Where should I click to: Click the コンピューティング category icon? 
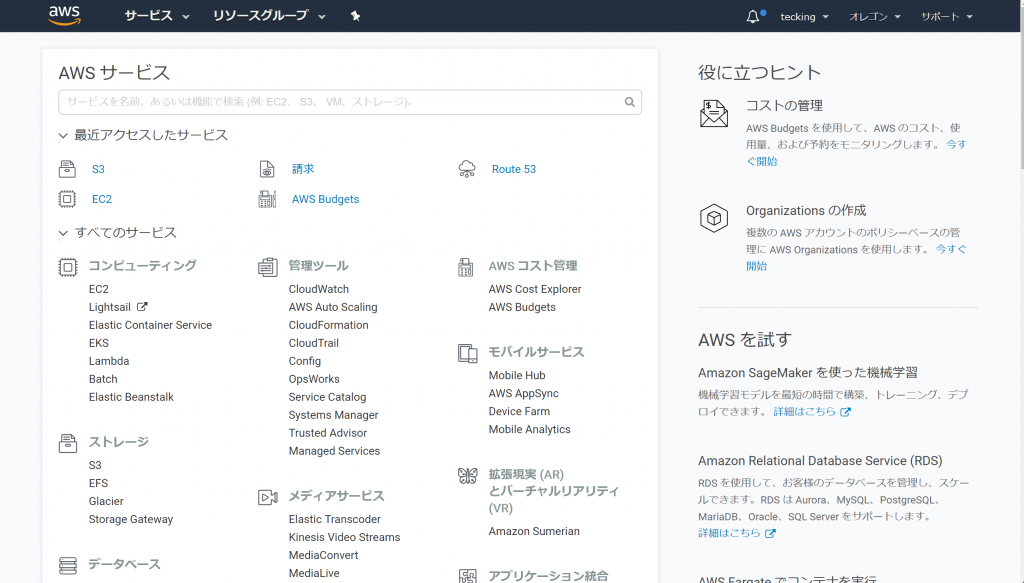(x=68, y=266)
